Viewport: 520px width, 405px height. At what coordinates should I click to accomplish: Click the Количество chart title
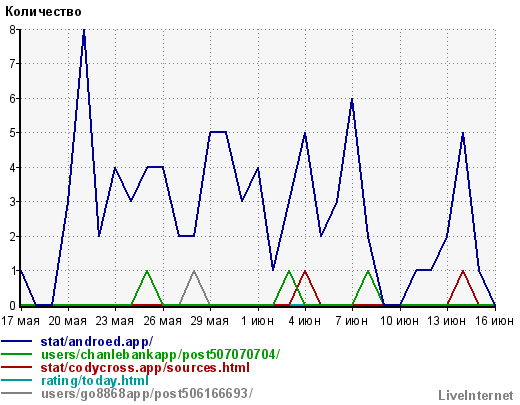[43, 12]
